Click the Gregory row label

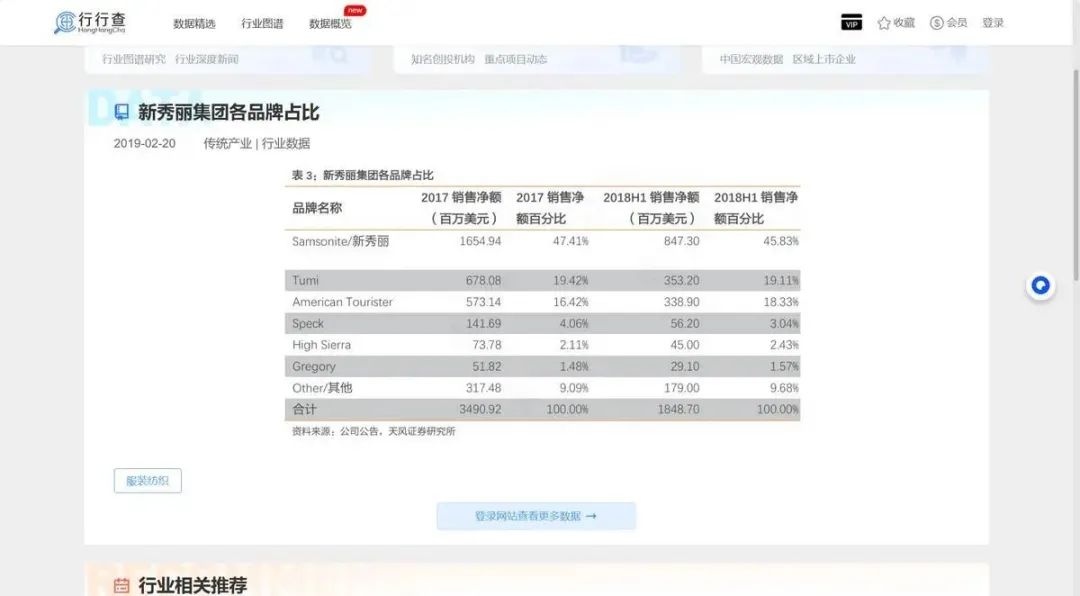pyautogui.click(x=314, y=367)
